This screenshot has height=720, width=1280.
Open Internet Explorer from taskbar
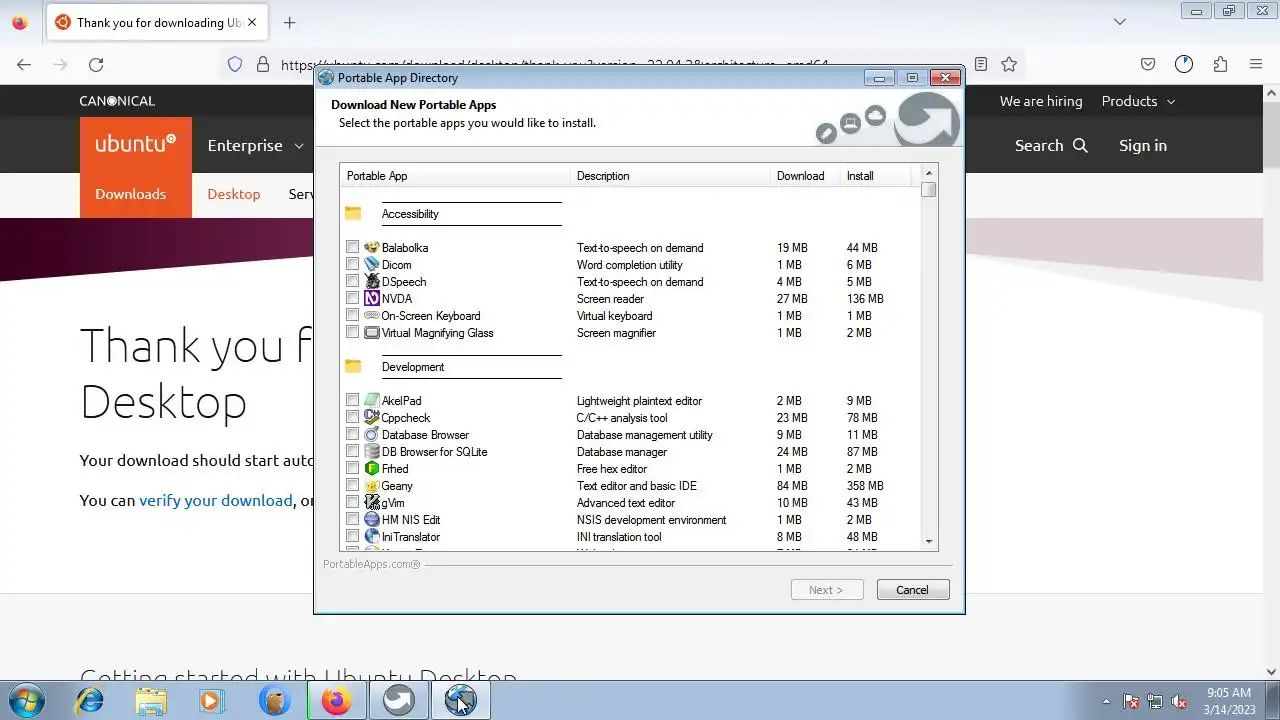pos(90,700)
